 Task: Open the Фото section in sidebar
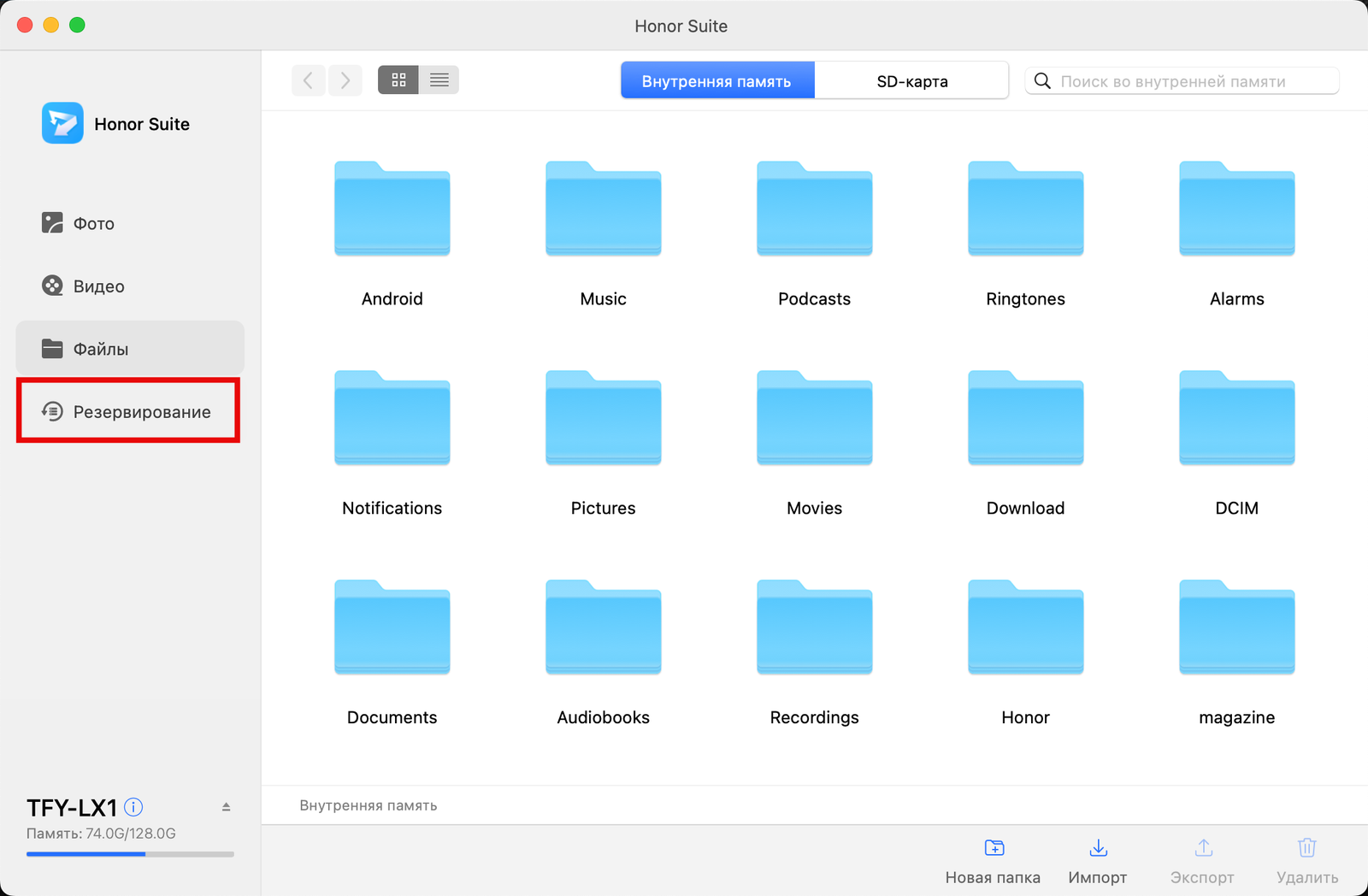[x=130, y=223]
